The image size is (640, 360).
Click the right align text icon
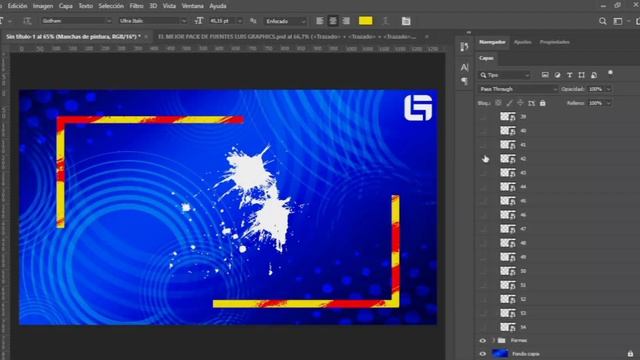pos(346,21)
